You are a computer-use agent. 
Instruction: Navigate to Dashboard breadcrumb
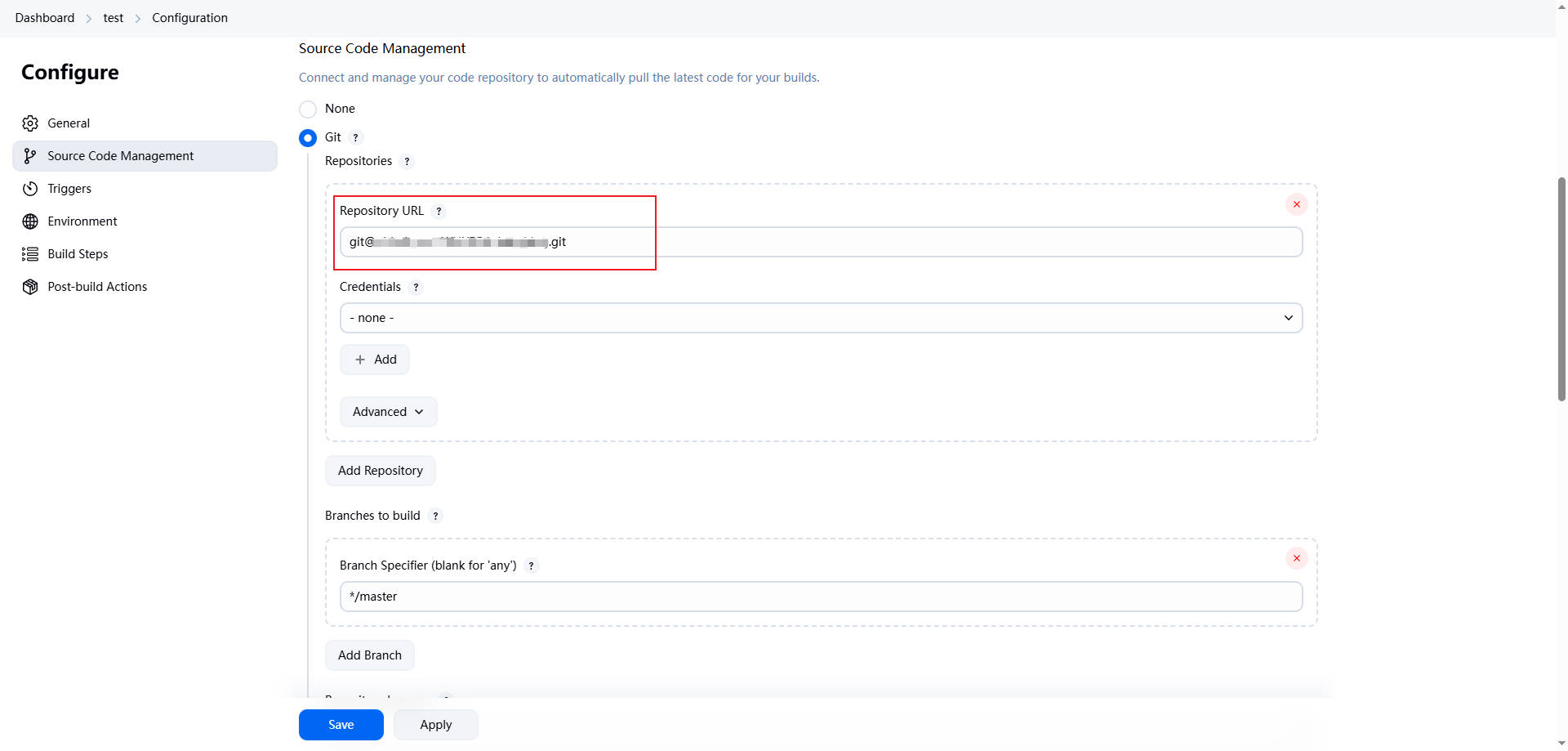coord(45,18)
